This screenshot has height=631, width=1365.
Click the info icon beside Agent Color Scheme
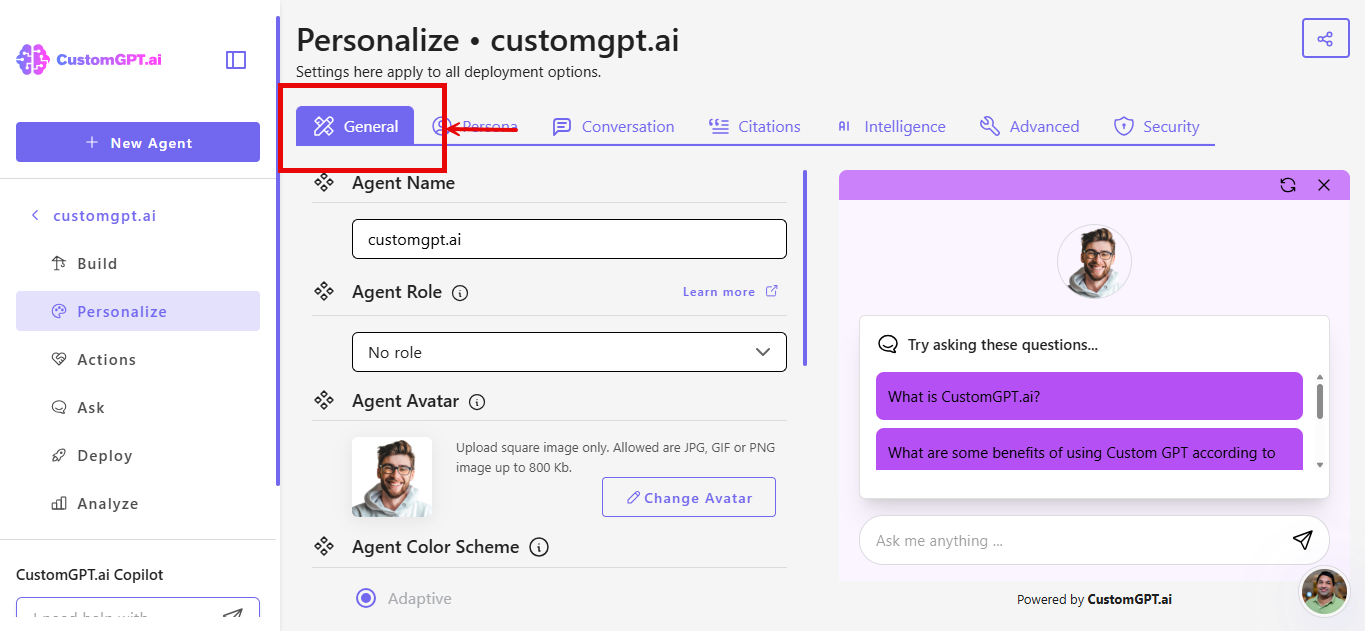[539, 547]
